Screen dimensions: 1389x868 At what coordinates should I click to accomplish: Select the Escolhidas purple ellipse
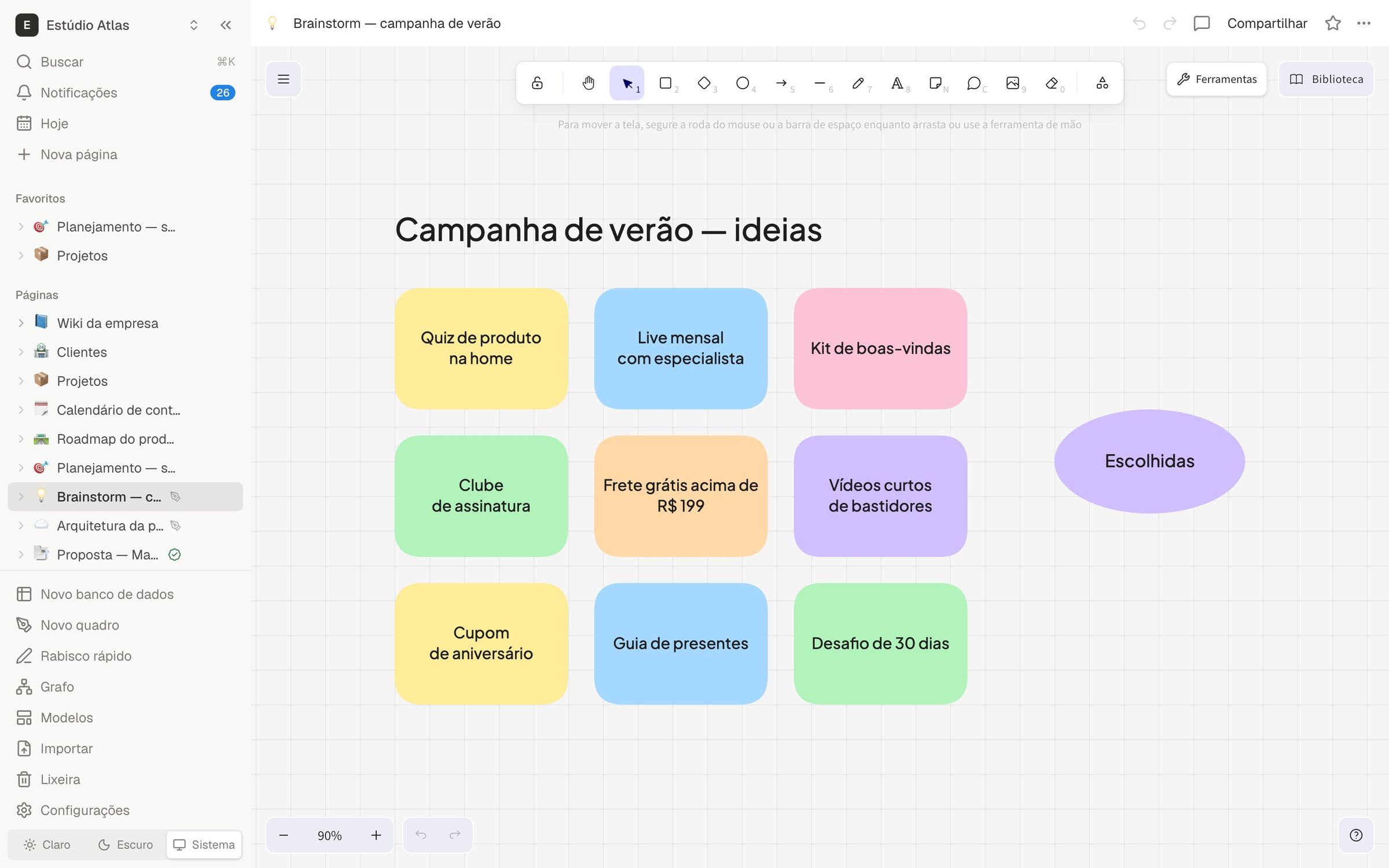point(1149,461)
